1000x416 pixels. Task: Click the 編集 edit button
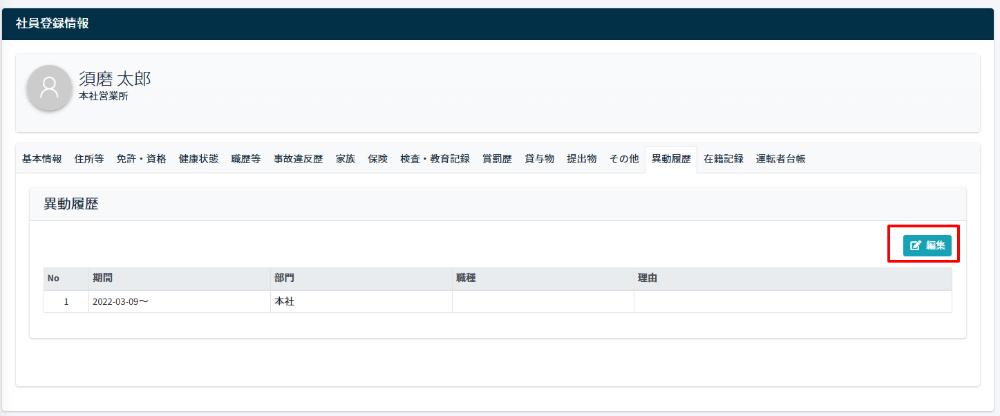point(927,245)
